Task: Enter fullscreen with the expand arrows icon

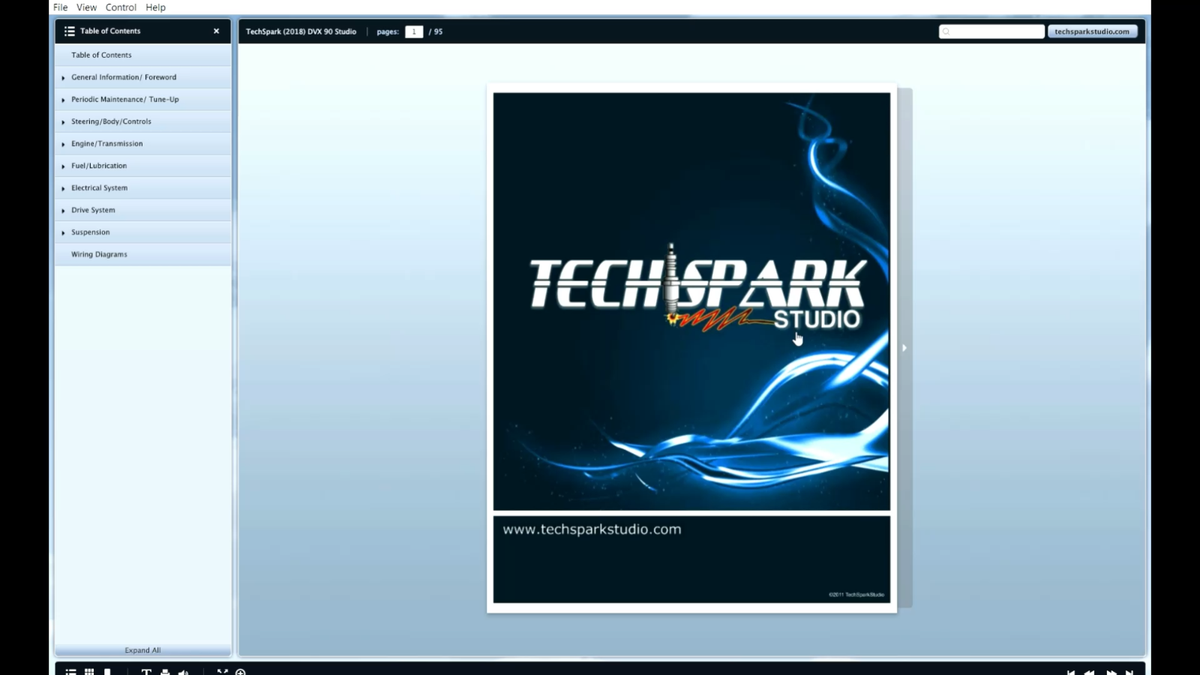Action: pos(222,671)
